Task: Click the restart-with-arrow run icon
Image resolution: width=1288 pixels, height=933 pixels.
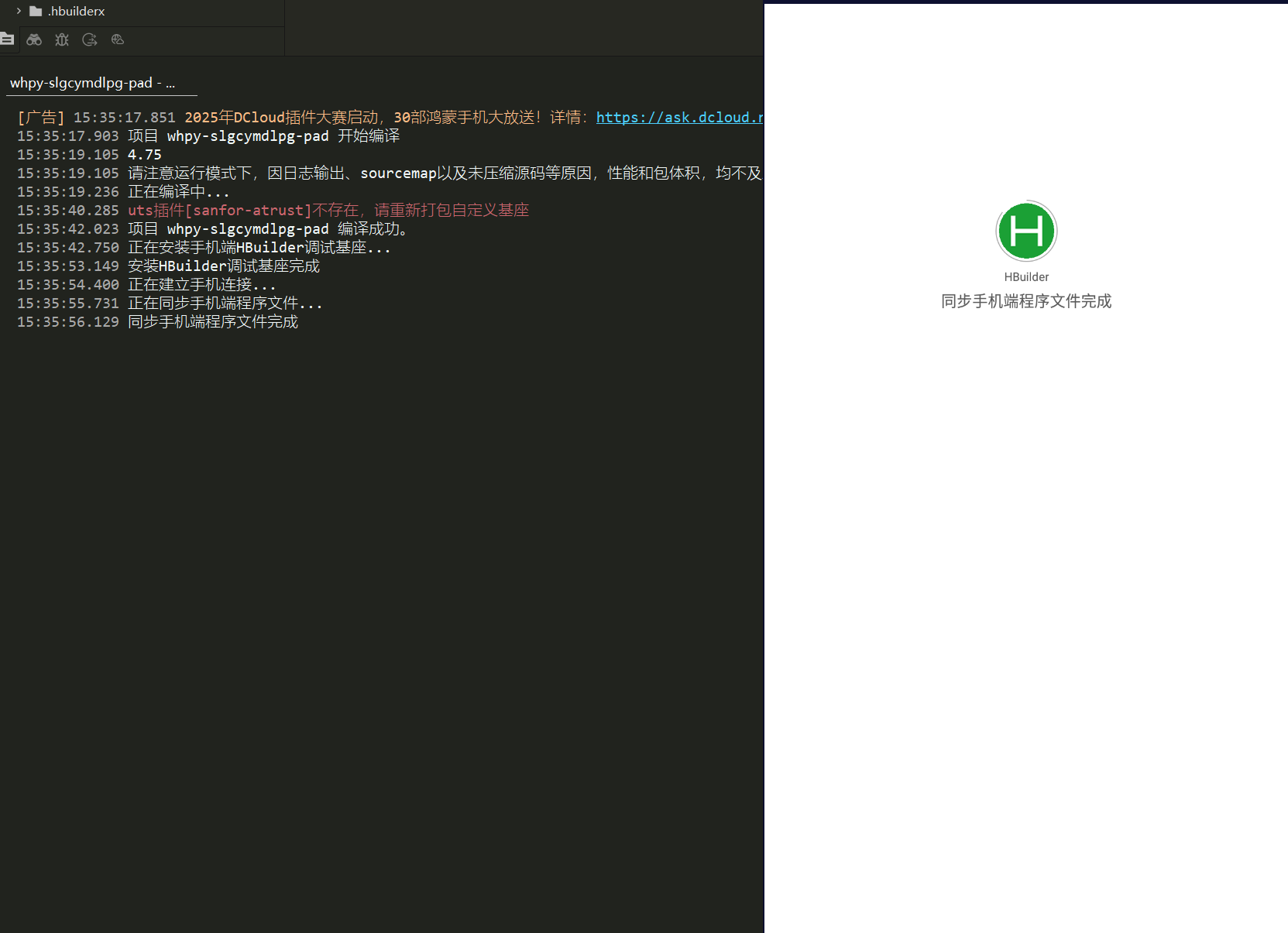Action: click(90, 39)
